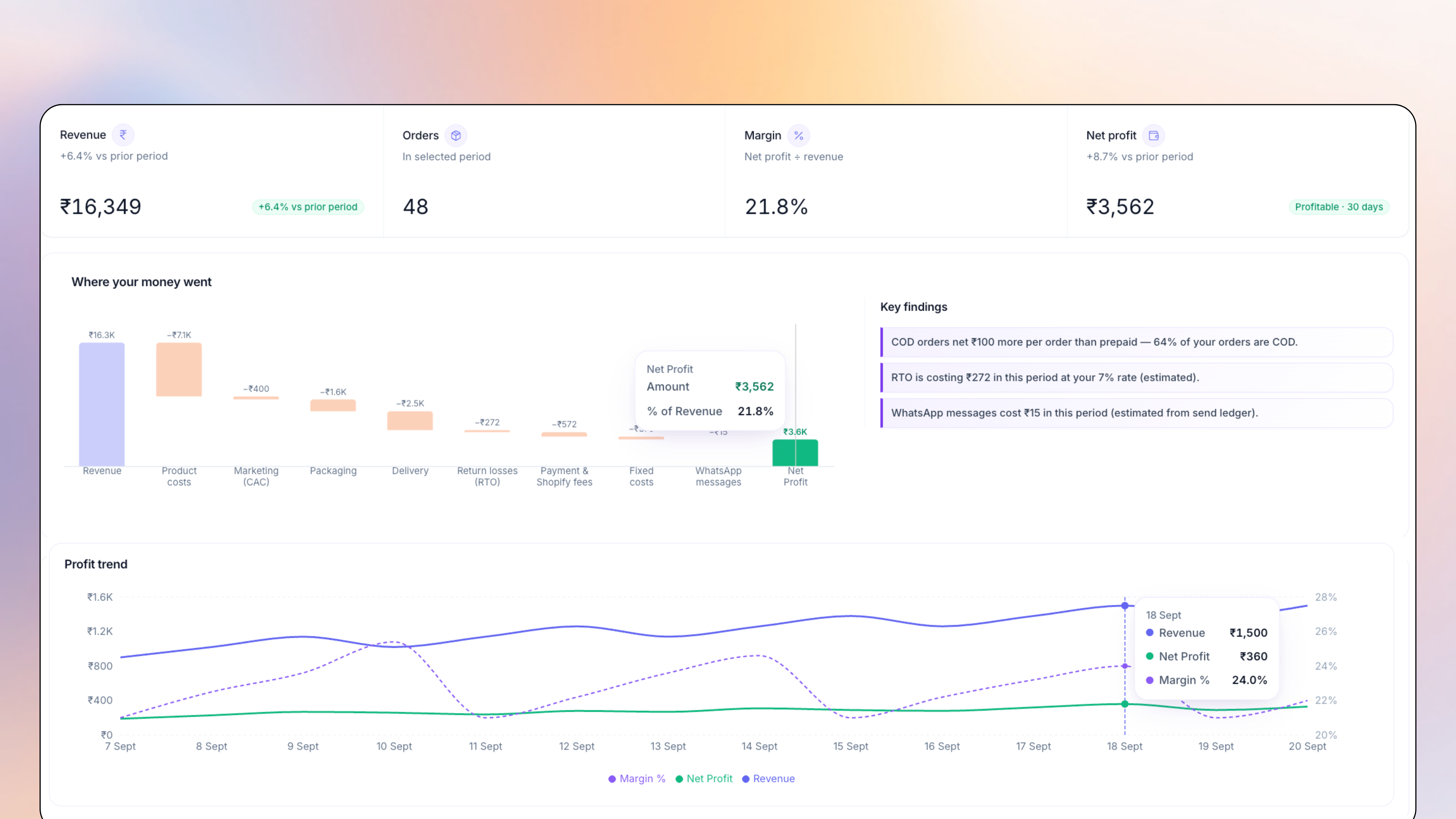
Task: Select the green Net Profit bar
Action: (x=795, y=453)
